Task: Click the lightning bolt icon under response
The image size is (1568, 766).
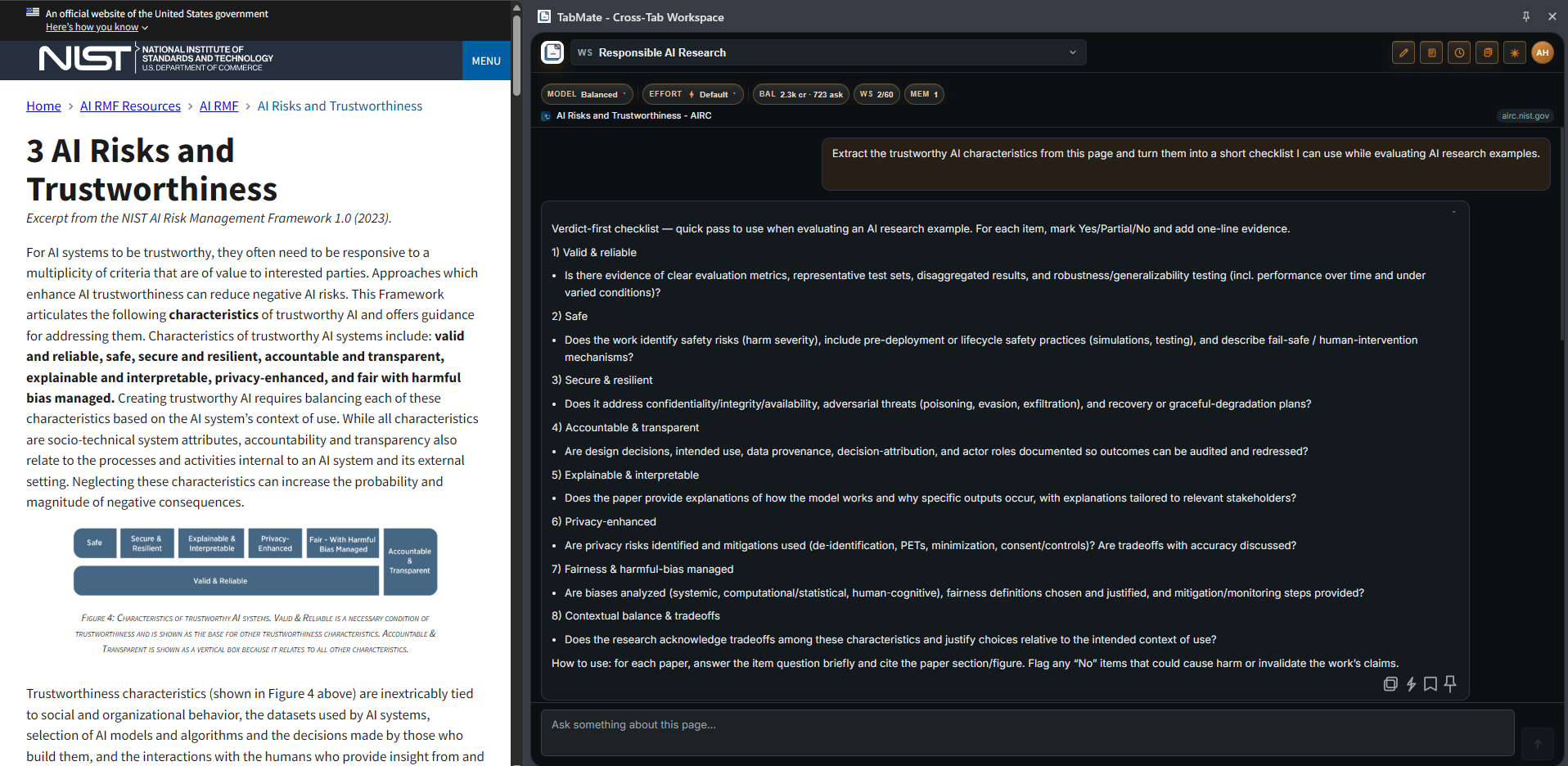Action: pyautogui.click(x=1411, y=684)
